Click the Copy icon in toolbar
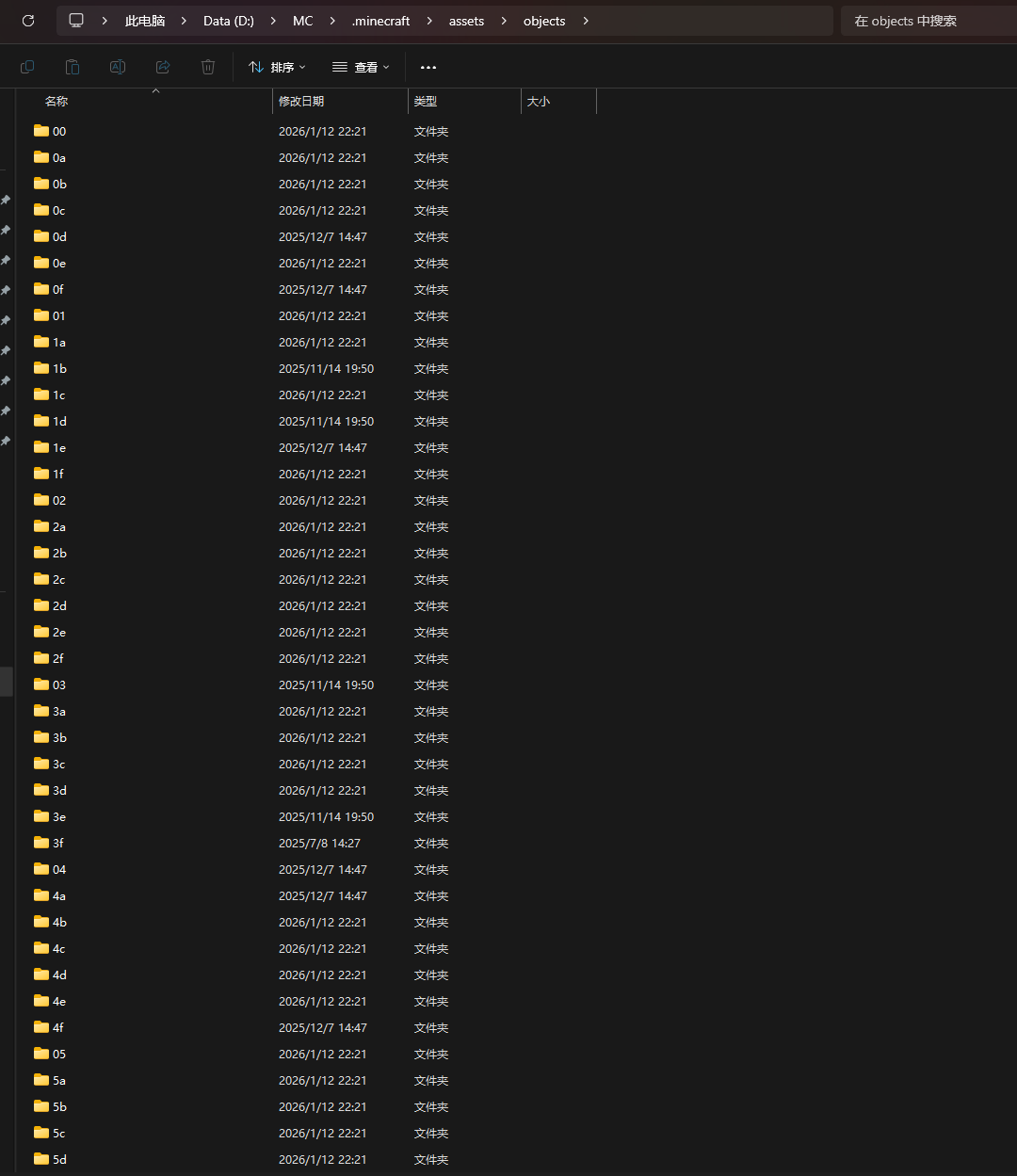 tap(27, 67)
